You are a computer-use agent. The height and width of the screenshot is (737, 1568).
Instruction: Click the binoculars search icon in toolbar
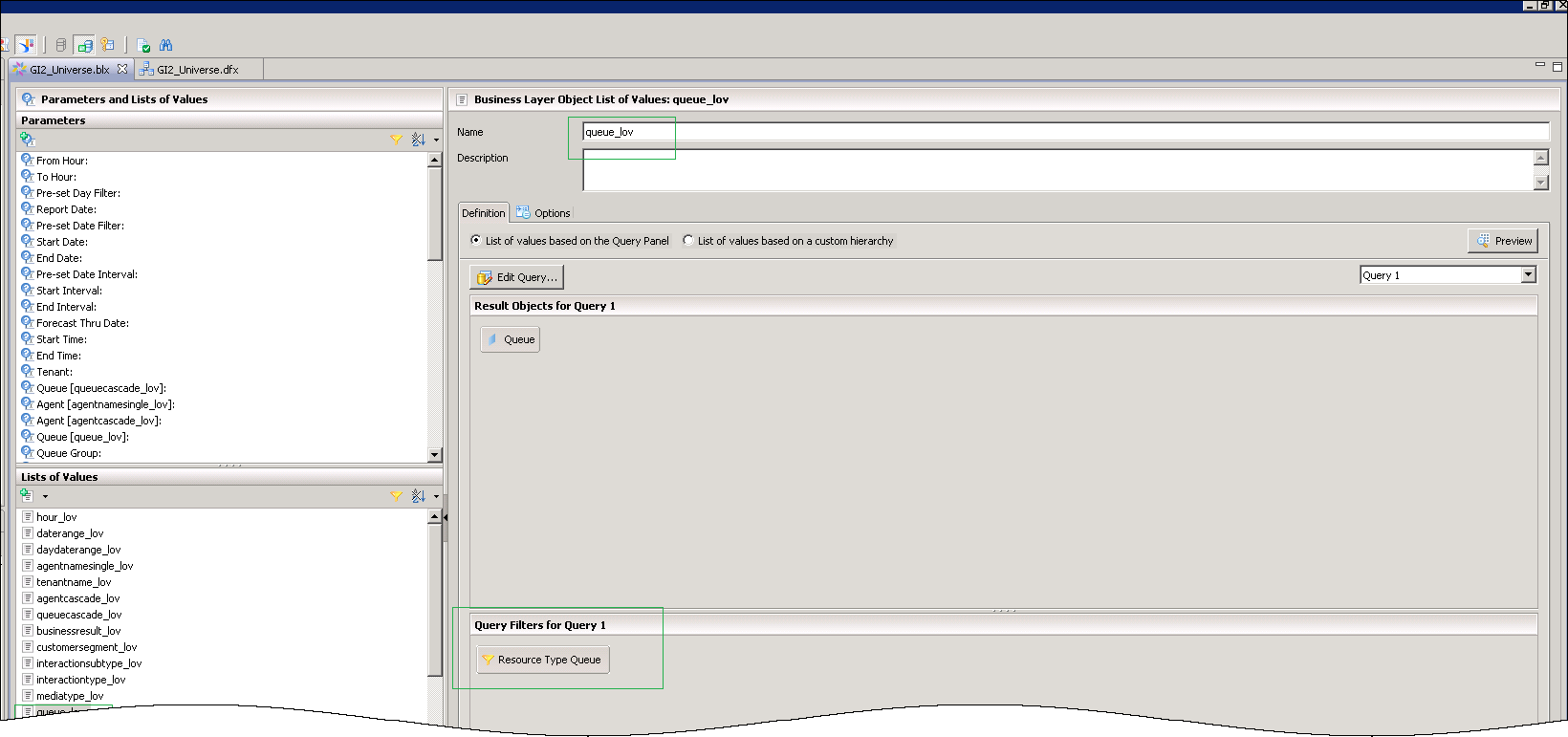166,45
